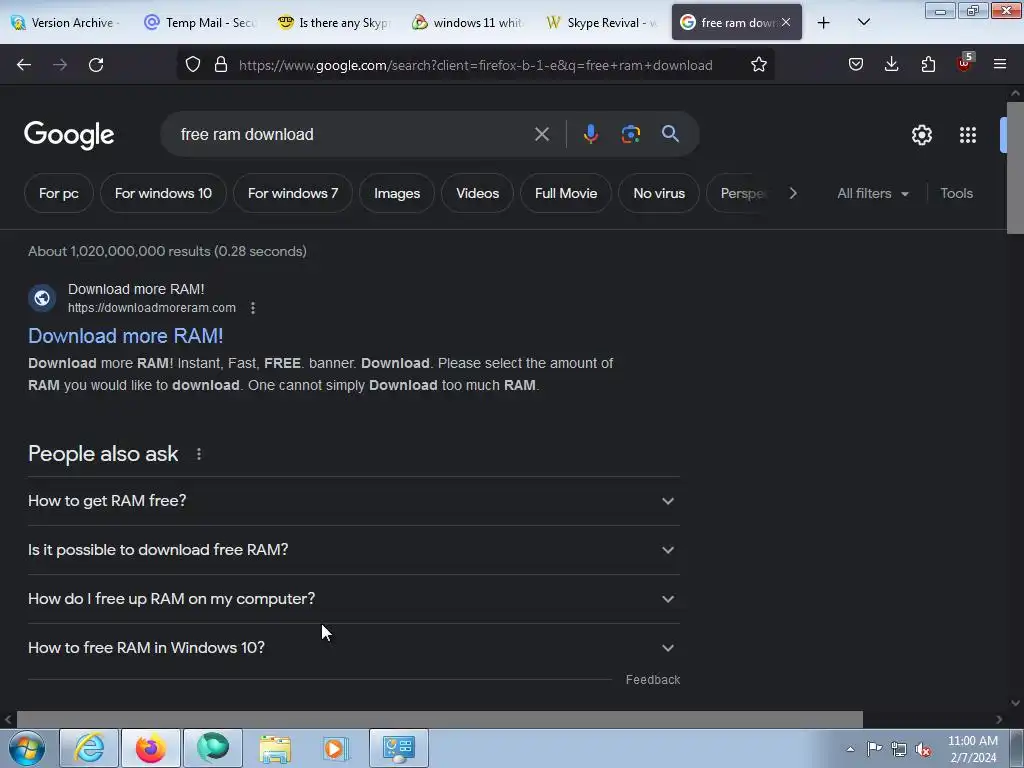The width and height of the screenshot is (1024, 768).
Task: Click the Google logo
Action: (x=69, y=135)
